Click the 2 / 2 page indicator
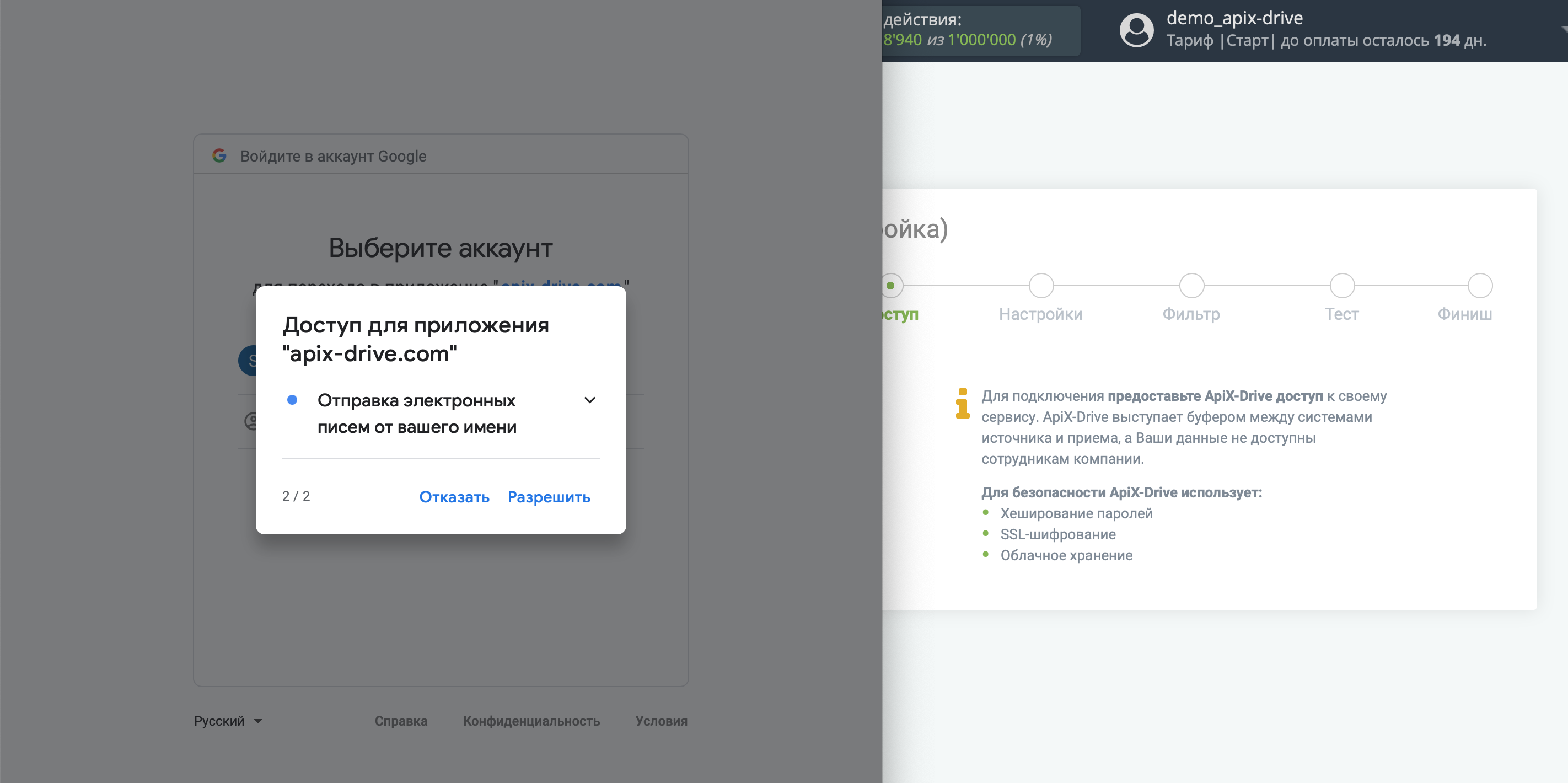This screenshot has width=1568, height=783. pos(296,496)
